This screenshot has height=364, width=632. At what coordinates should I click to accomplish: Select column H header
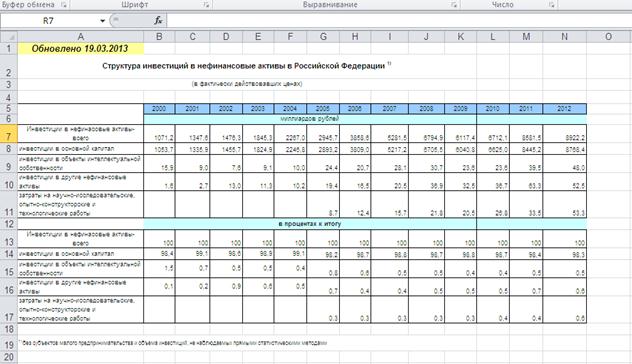click(x=355, y=37)
